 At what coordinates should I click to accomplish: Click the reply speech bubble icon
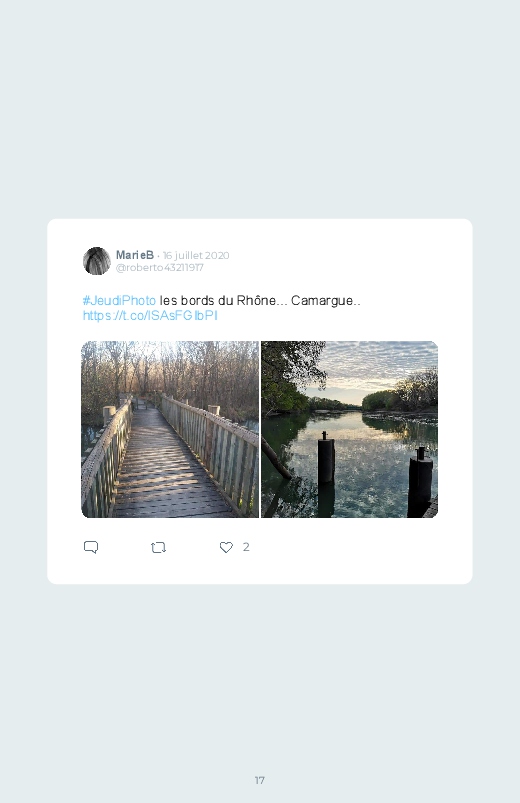click(91, 547)
